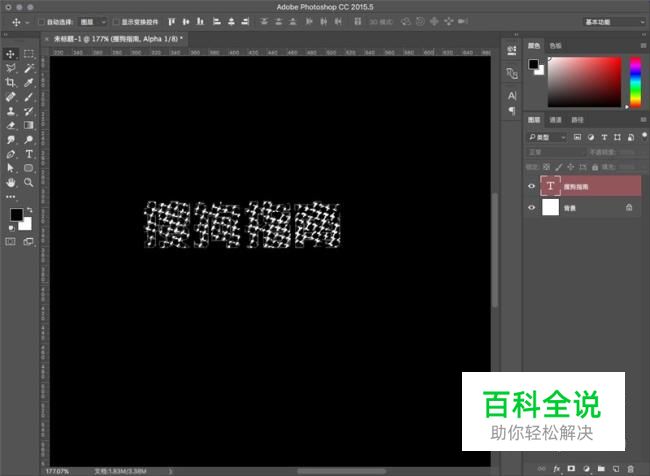
Task: Swap foreground and background colors in toolbox
Action: pyautogui.click(x=29, y=210)
